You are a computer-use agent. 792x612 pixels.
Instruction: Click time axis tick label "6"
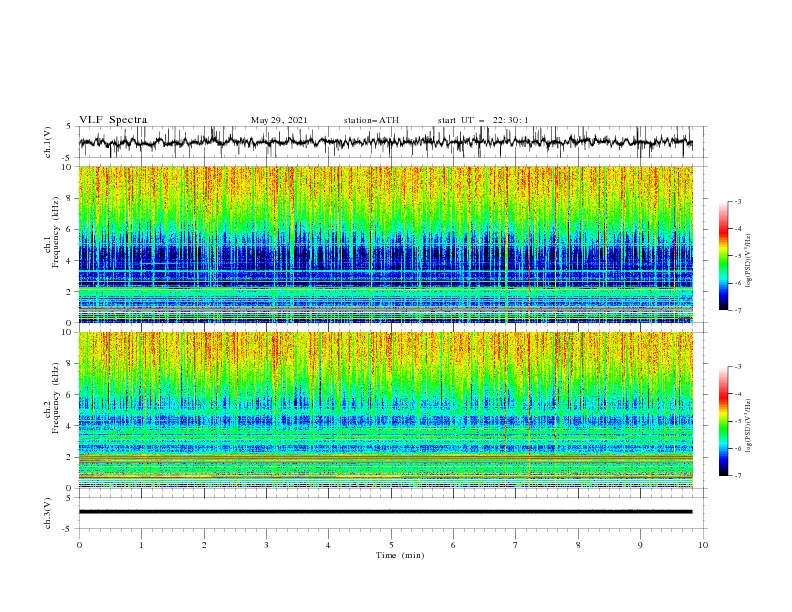click(x=453, y=545)
